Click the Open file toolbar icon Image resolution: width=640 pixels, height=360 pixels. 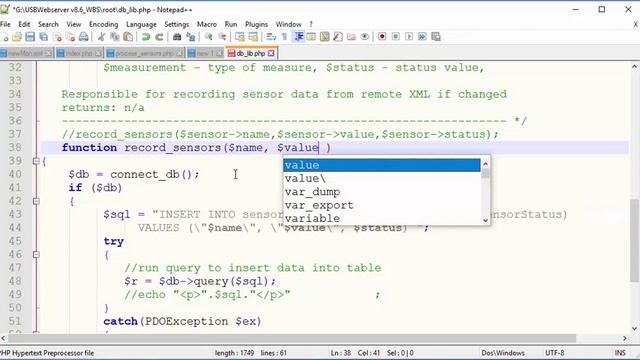tap(17, 37)
